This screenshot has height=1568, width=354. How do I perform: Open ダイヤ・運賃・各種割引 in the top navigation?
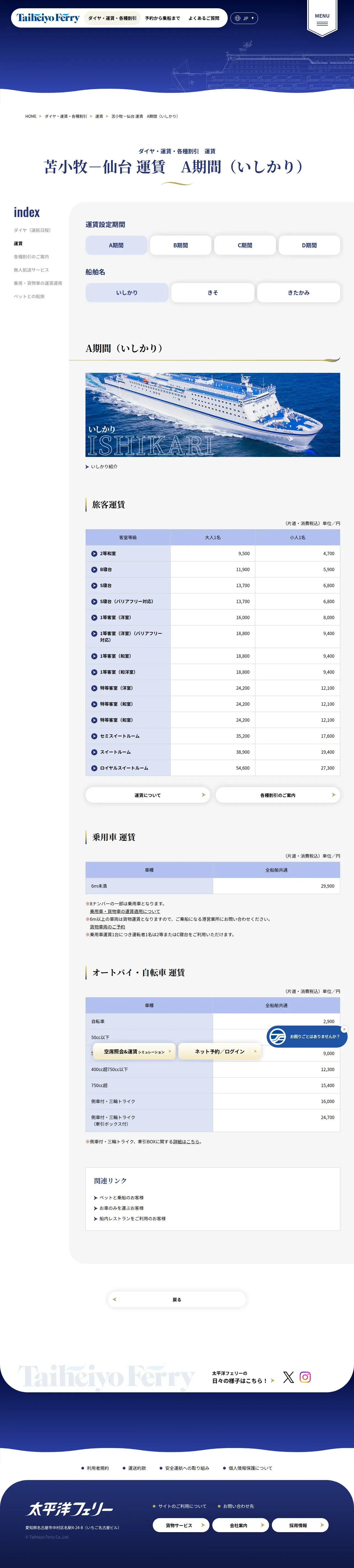pyautogui.click(x=112, y=18)
